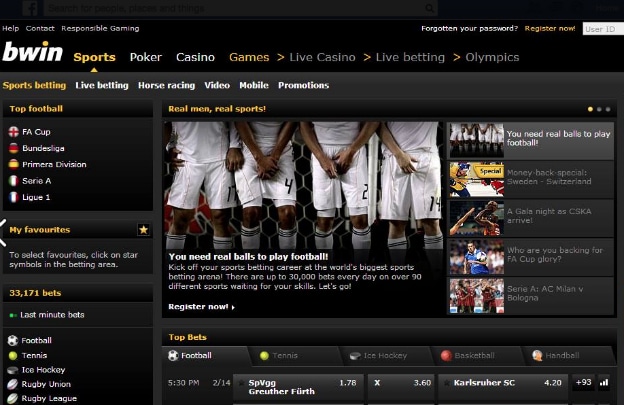Viewport: 624px width, 405px height.
Task: Click the England flag beside FA Cup
Action: tap(14, 132)
